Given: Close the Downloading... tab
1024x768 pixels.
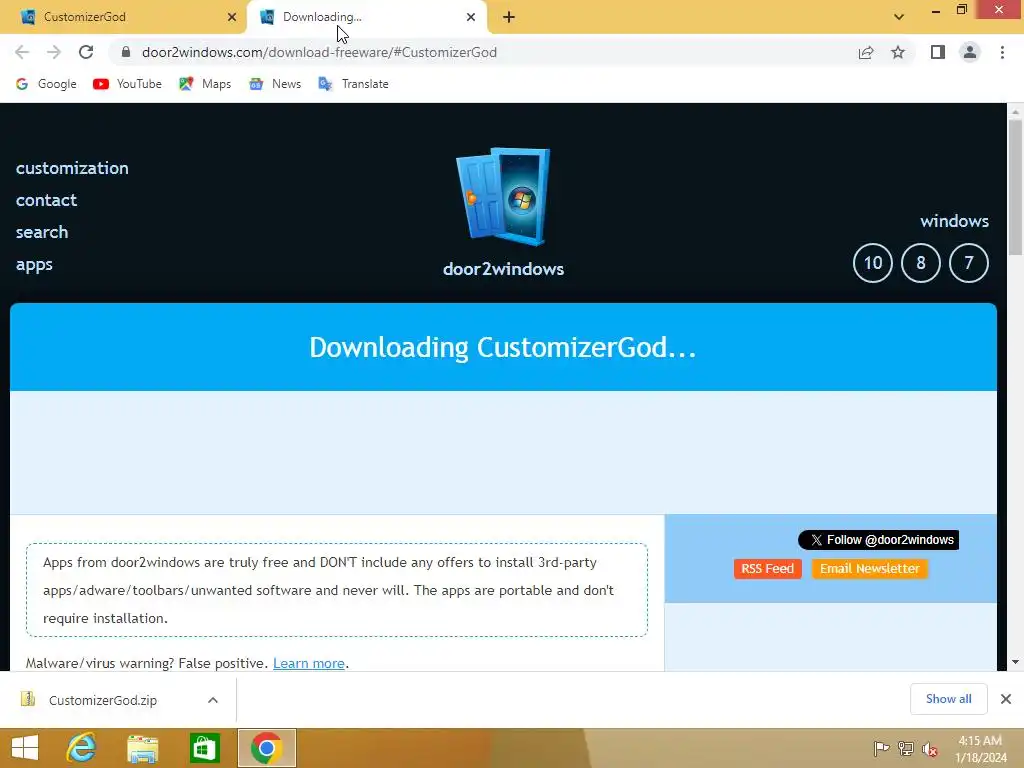Looking at the screenshot, I should [471, 17].
